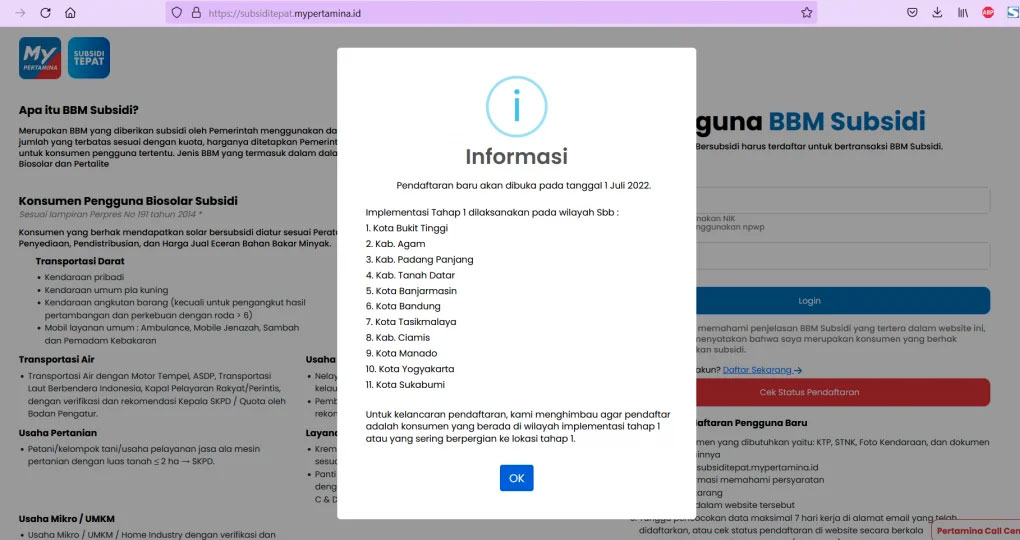The height and width of the screenshot is (540, 1020).
Task: Open the browser downloads panel
Action: tap(937, 13)
